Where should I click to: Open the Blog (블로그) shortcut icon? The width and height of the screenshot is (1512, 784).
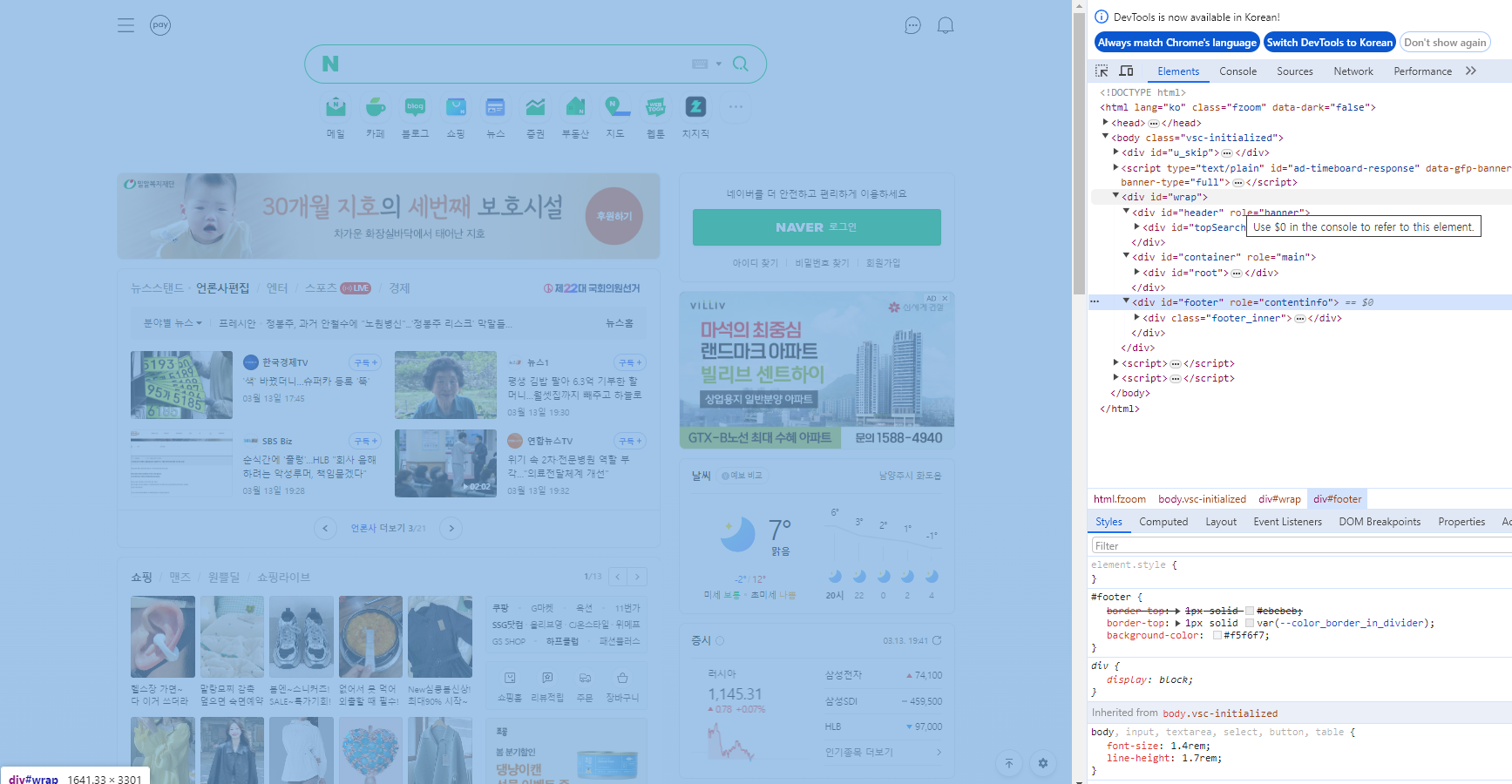pyautogui.click(x=415, y=107)
